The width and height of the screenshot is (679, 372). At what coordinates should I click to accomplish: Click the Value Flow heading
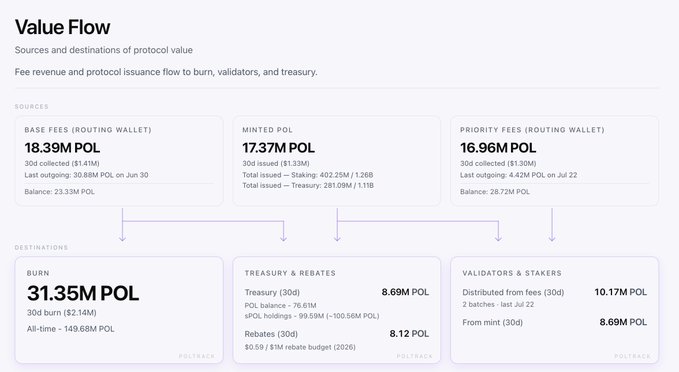tap(62, 27)
